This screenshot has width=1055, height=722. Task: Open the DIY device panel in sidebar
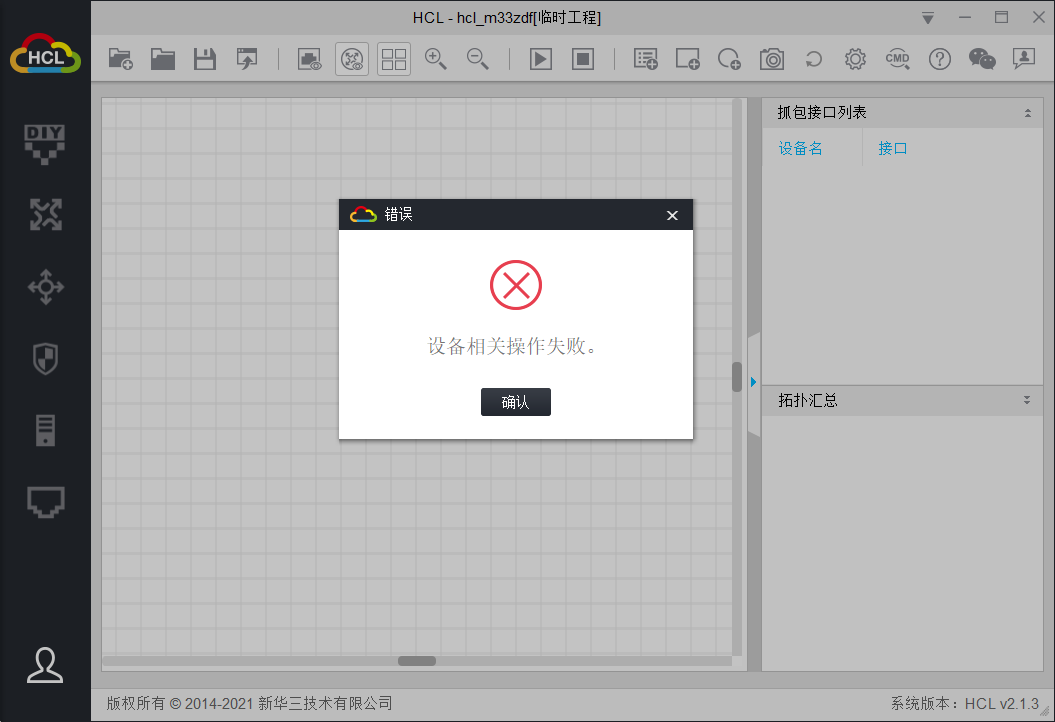coord(45,142)
